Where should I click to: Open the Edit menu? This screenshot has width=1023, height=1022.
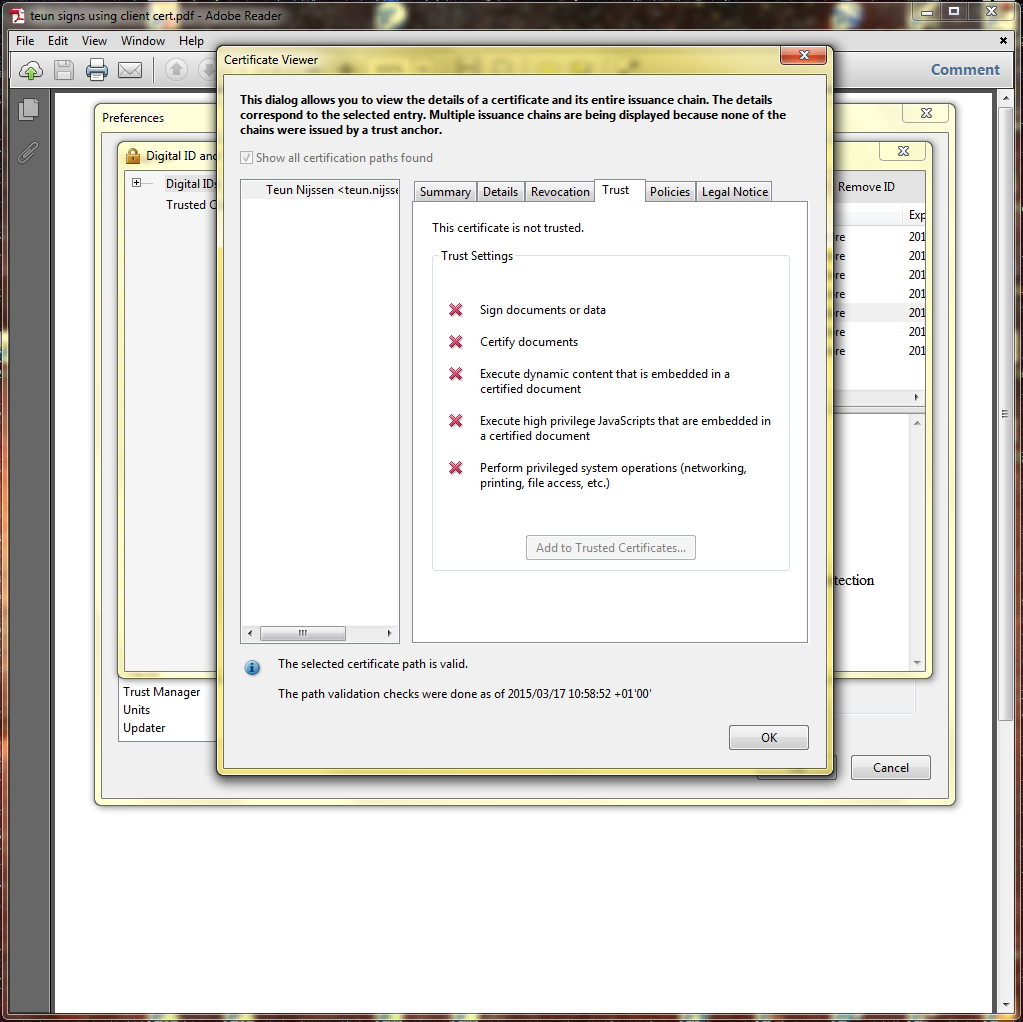coord(58,41)
